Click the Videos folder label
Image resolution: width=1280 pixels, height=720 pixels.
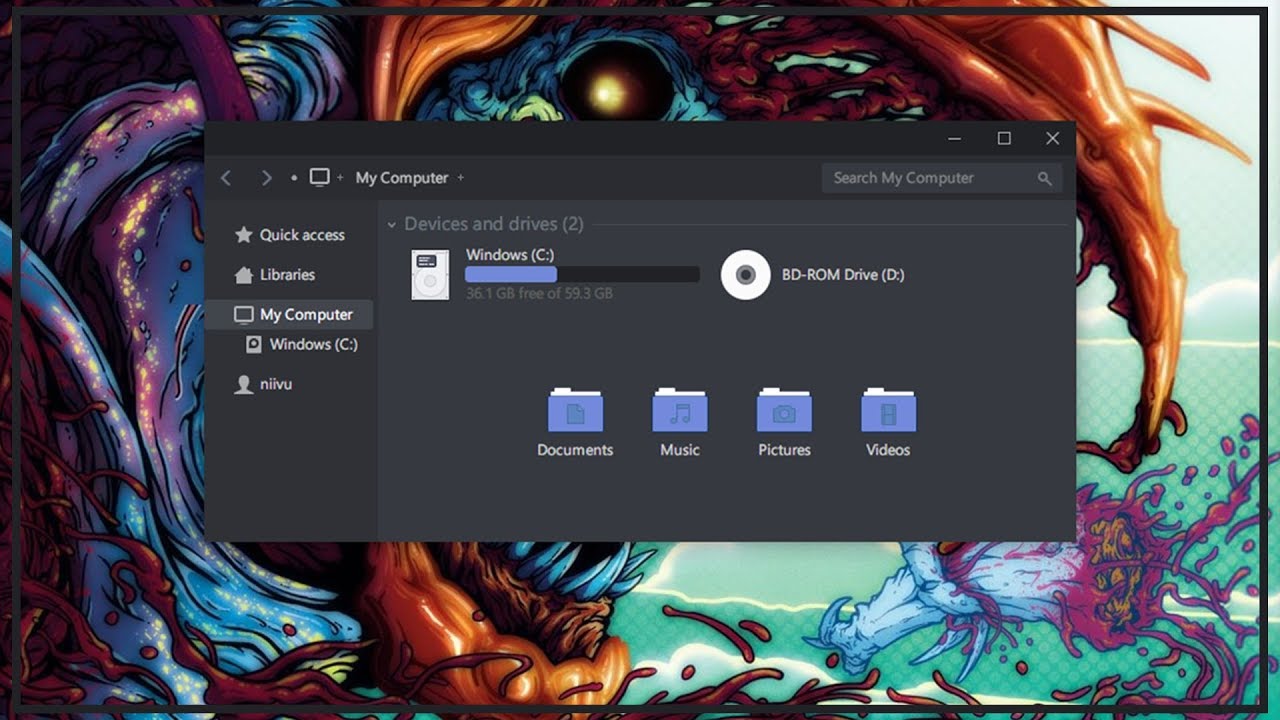pos(888,450)
